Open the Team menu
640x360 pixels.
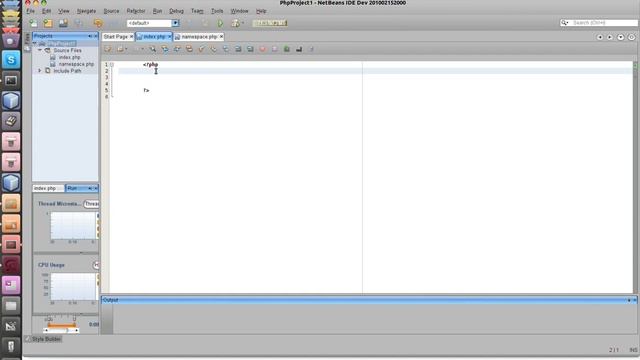[197, 11]
